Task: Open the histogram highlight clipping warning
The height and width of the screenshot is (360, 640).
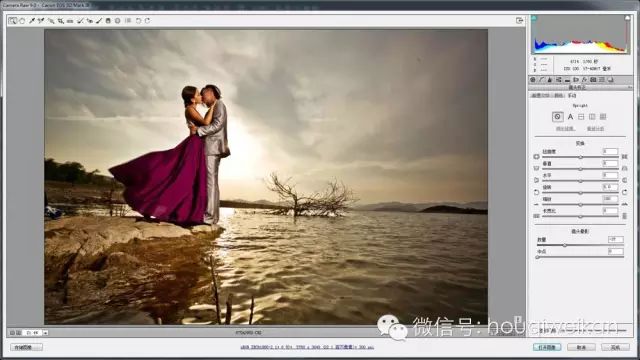Action: pyautogui.click(x=627, y=18)
